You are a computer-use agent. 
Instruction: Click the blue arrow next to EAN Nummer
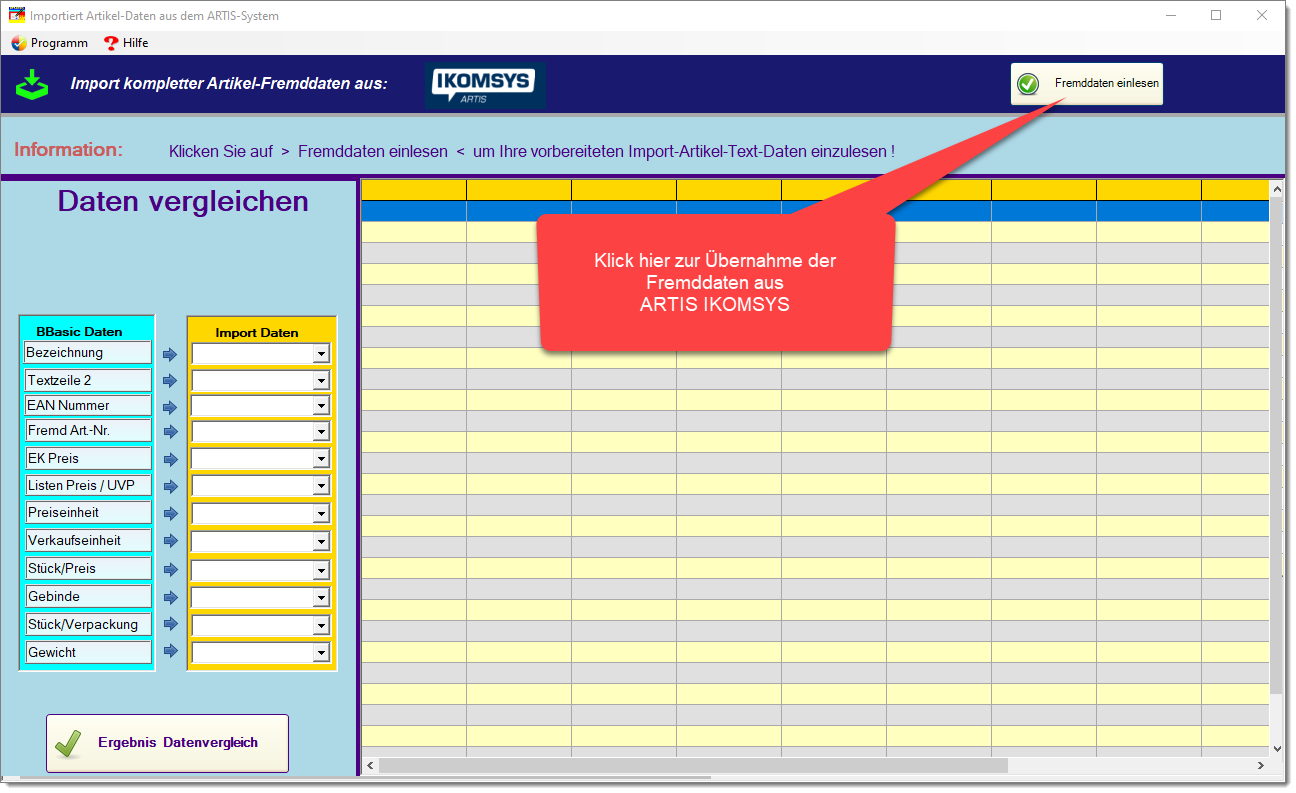click(x=169, y=407)
